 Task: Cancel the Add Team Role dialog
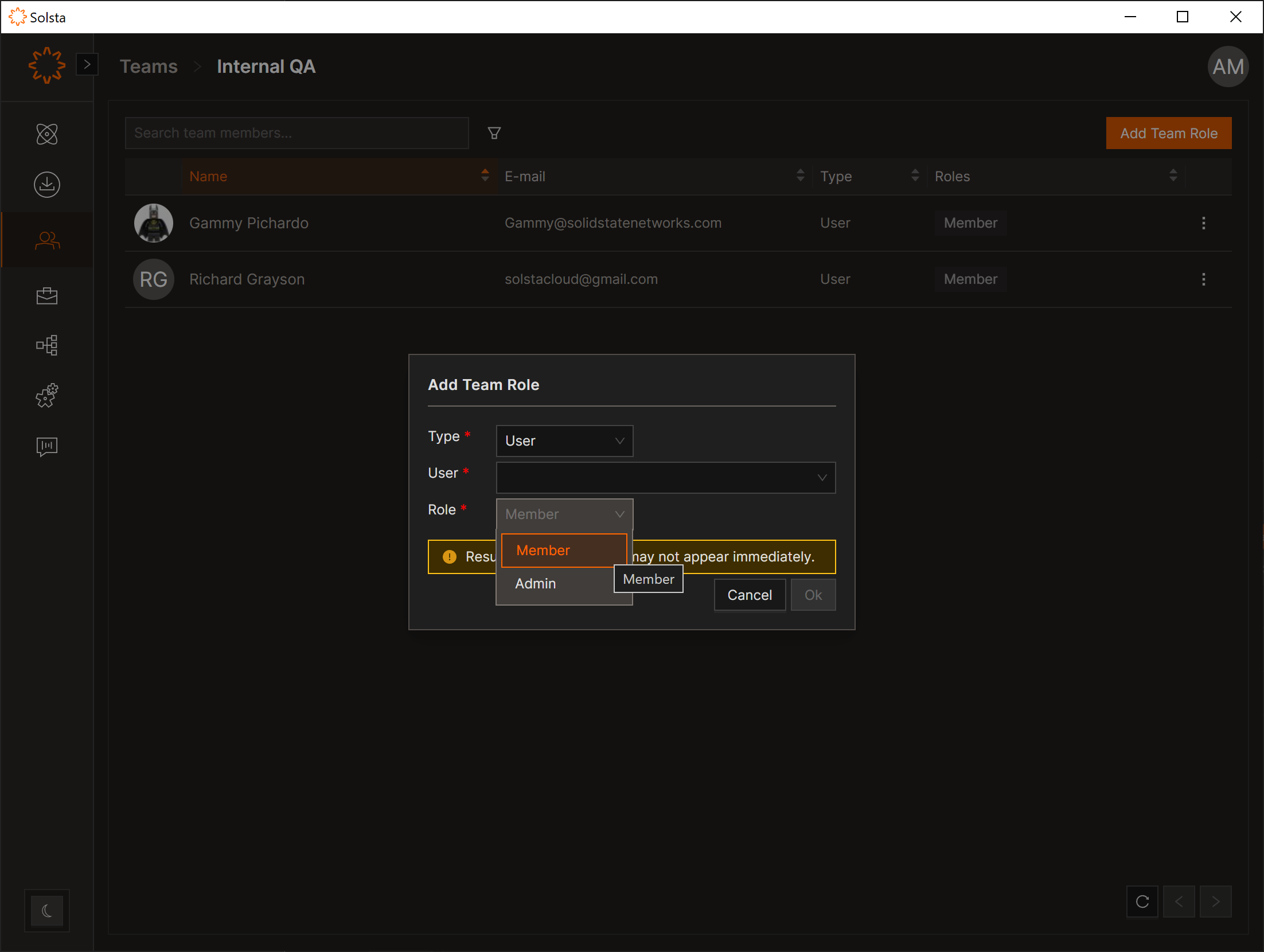point(750,595)
